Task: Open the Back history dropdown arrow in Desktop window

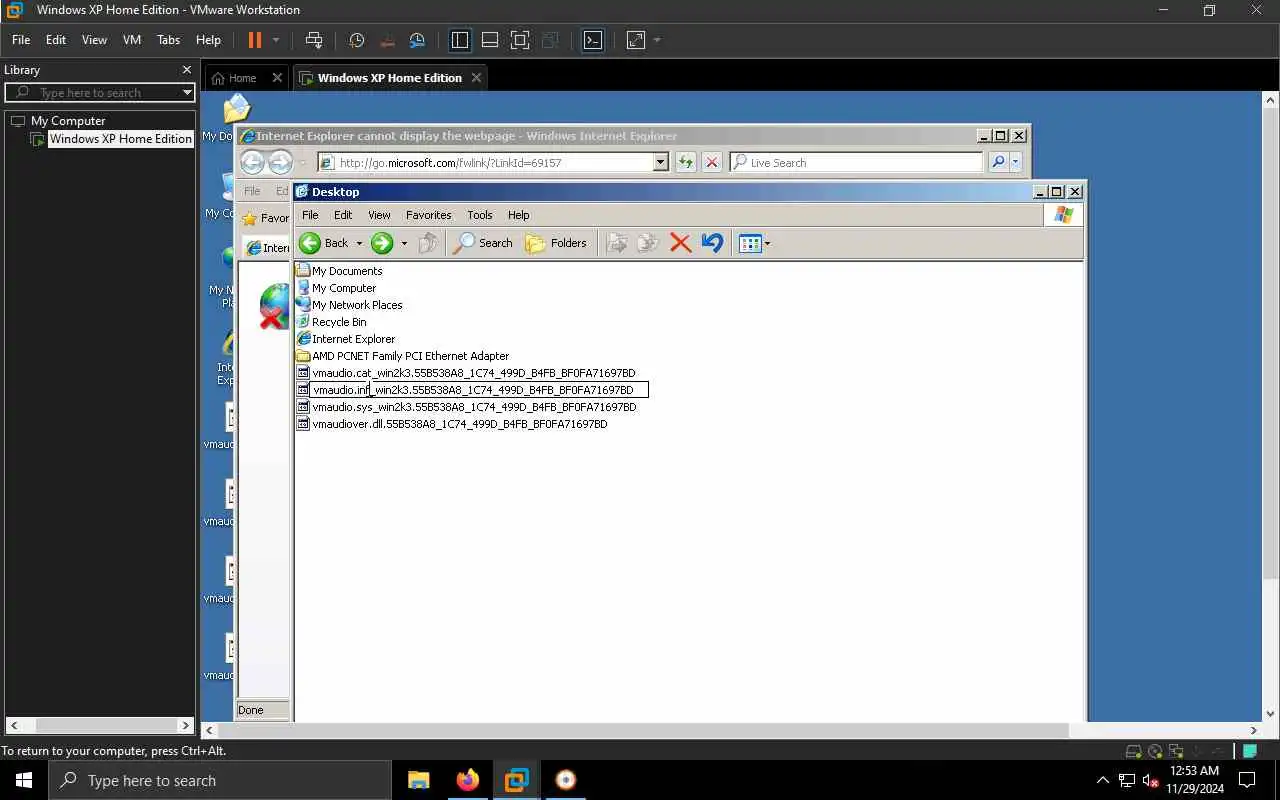Action: (359, 243)
